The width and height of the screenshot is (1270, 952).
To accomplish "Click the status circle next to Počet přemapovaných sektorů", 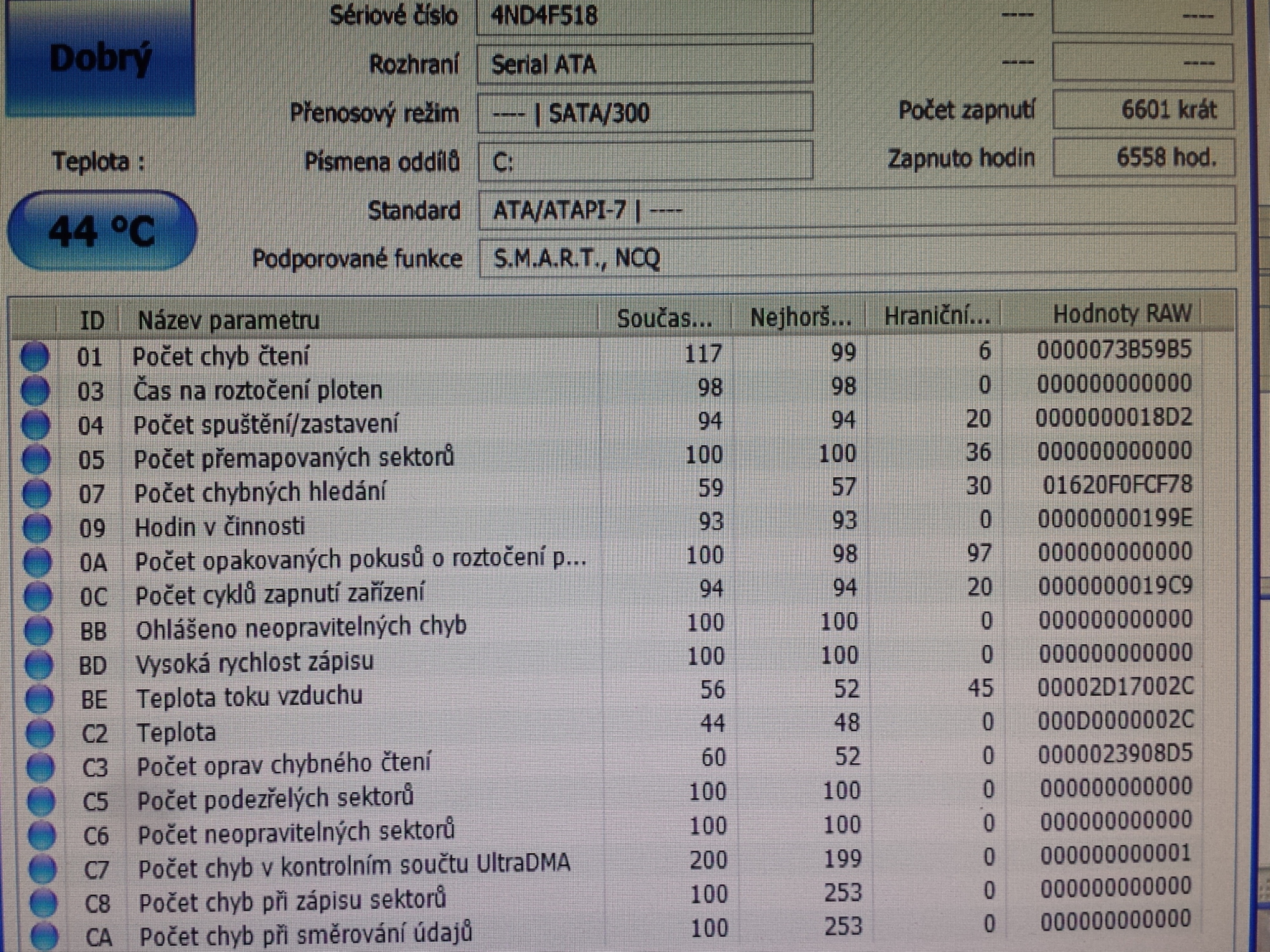I will 36,459.
